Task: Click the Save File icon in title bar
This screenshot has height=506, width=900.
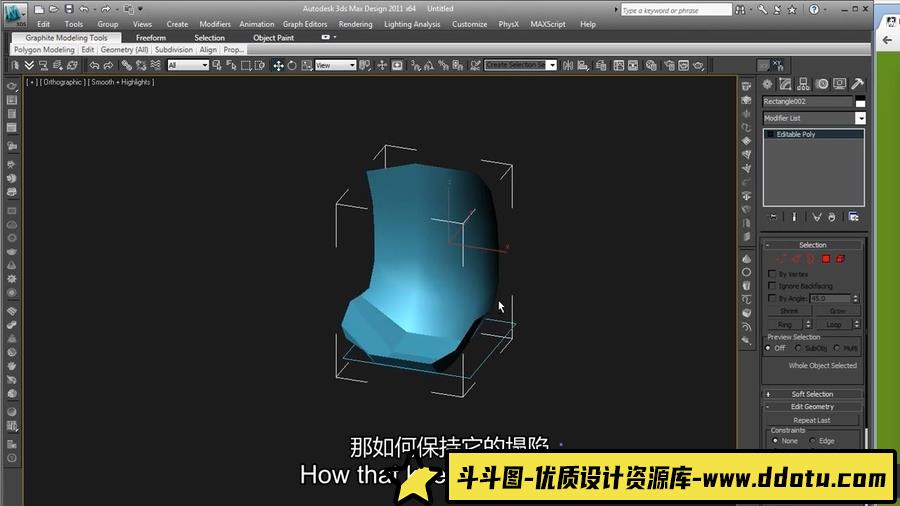Action: click(x=69, y=9)
